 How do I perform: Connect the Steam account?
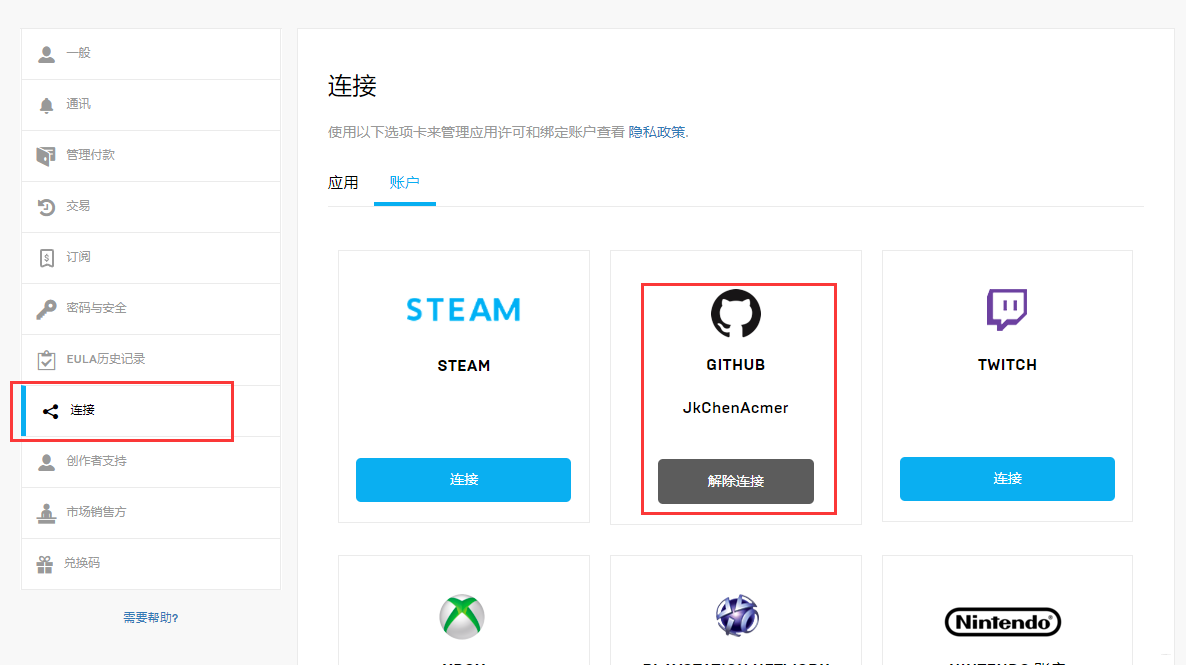coord(464,480)
